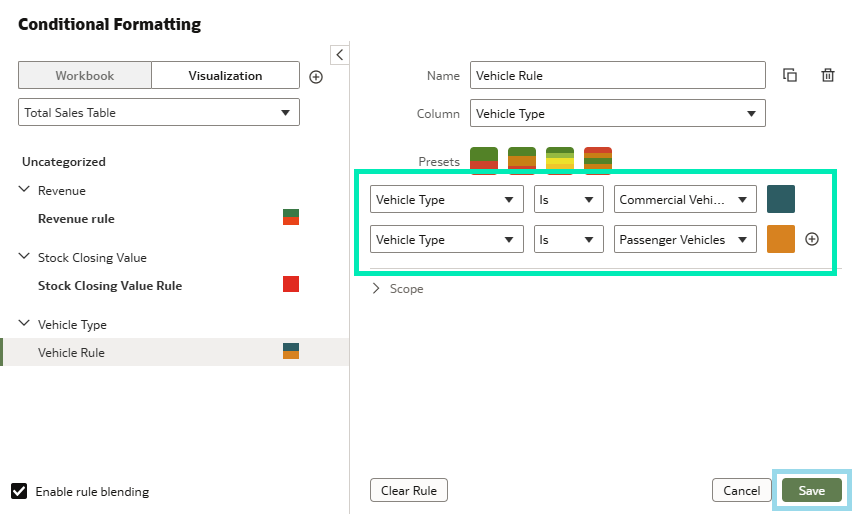Add a condition row with the plus icon

[x=812, y=239]
